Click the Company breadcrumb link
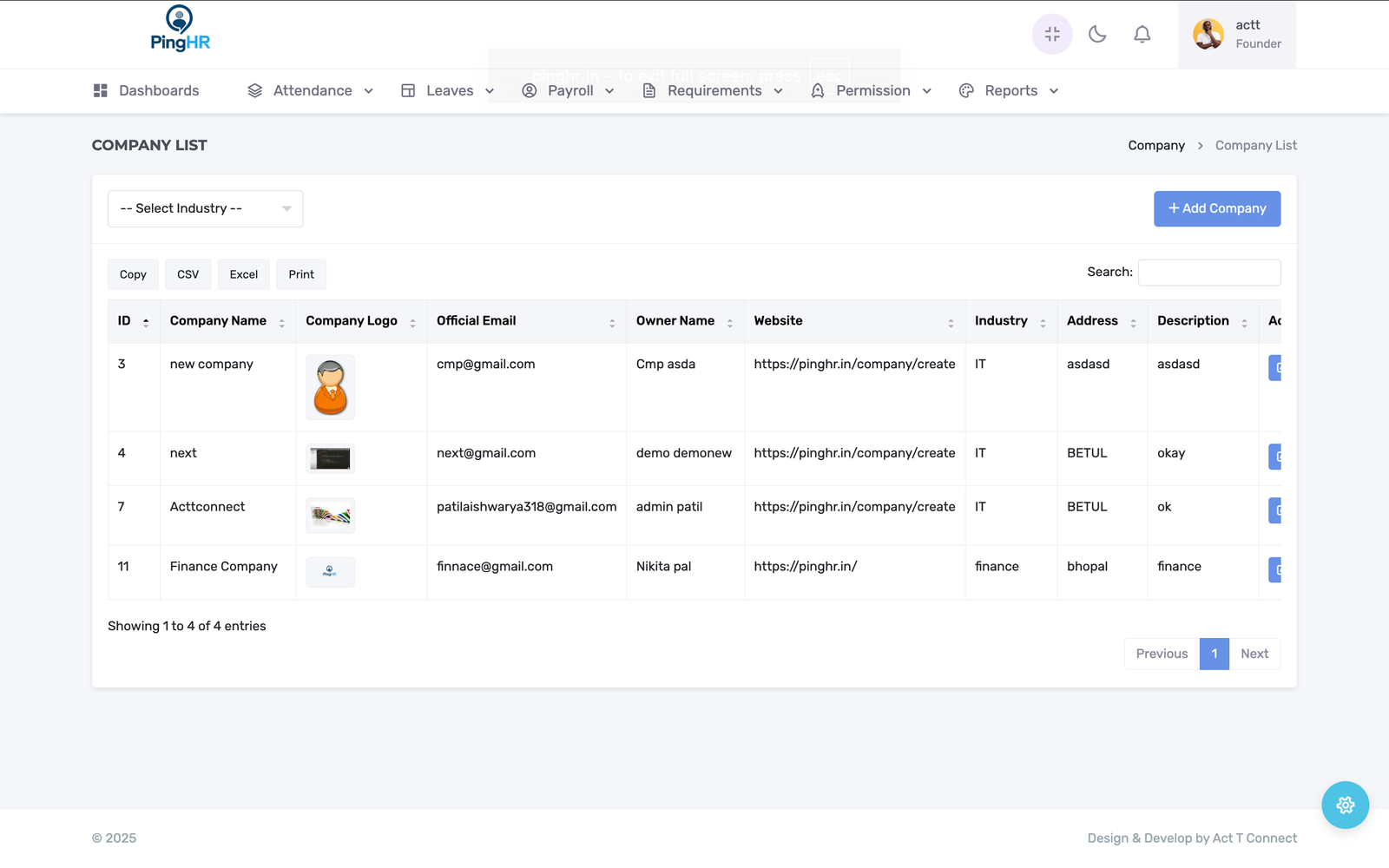 coord(1155,146)
